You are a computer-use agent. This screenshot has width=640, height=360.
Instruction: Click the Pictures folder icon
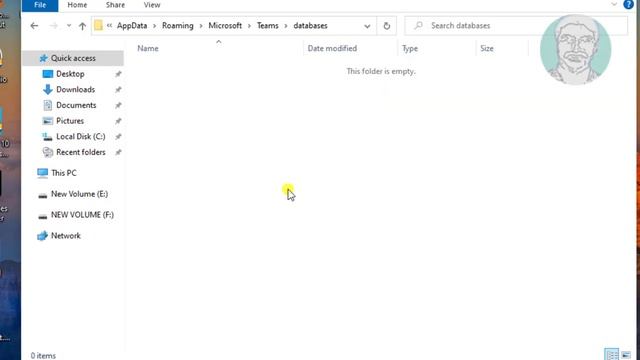click(48, 121)
